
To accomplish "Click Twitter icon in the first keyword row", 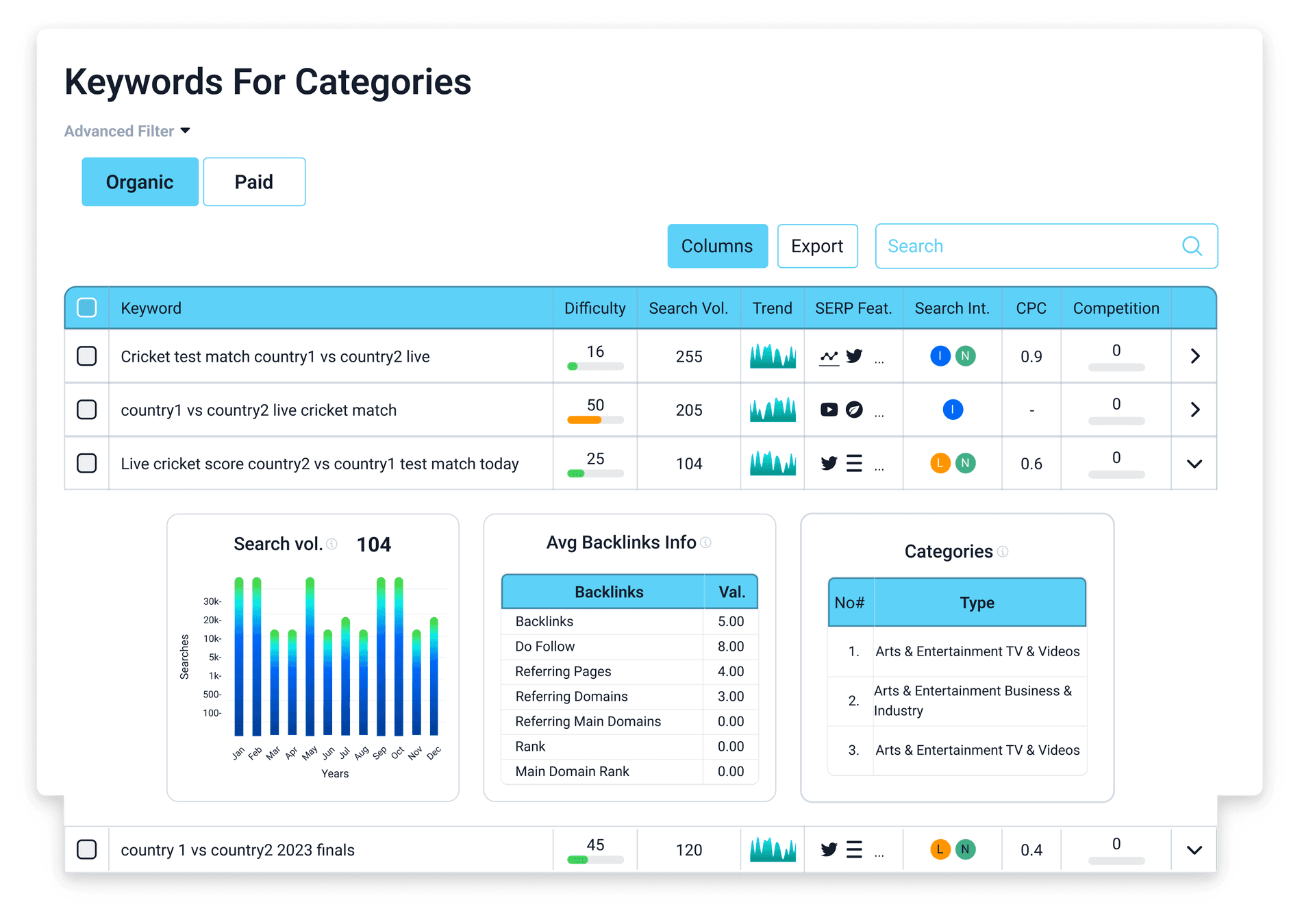I will coord(854,356).
